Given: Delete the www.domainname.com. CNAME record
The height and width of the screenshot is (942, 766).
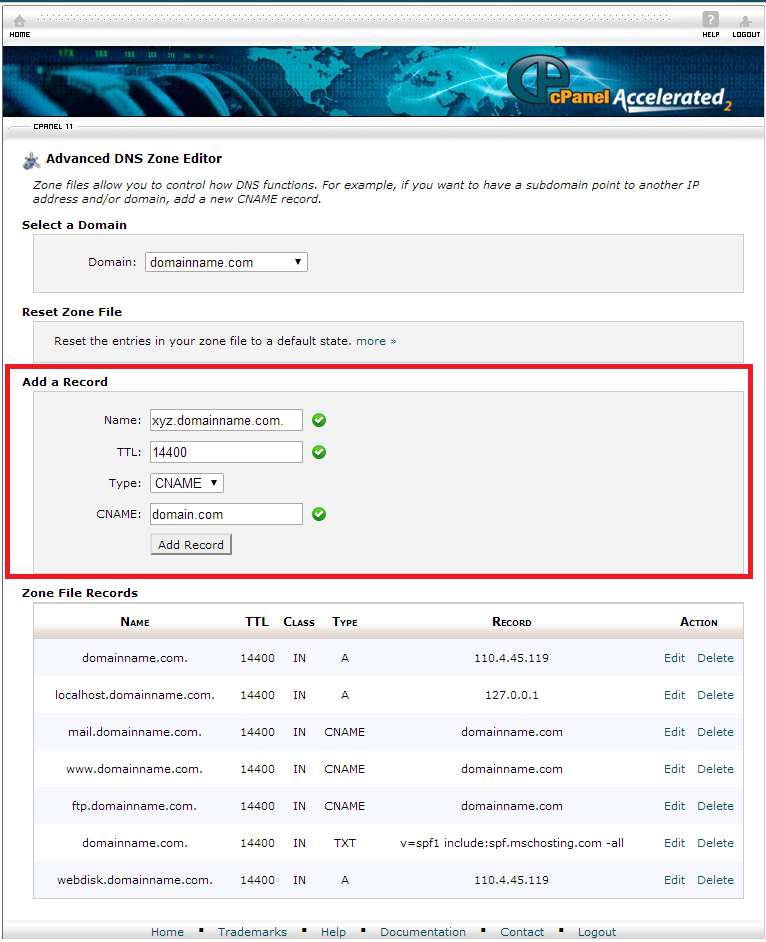Looking at the screenshot, I should (715, 769).
